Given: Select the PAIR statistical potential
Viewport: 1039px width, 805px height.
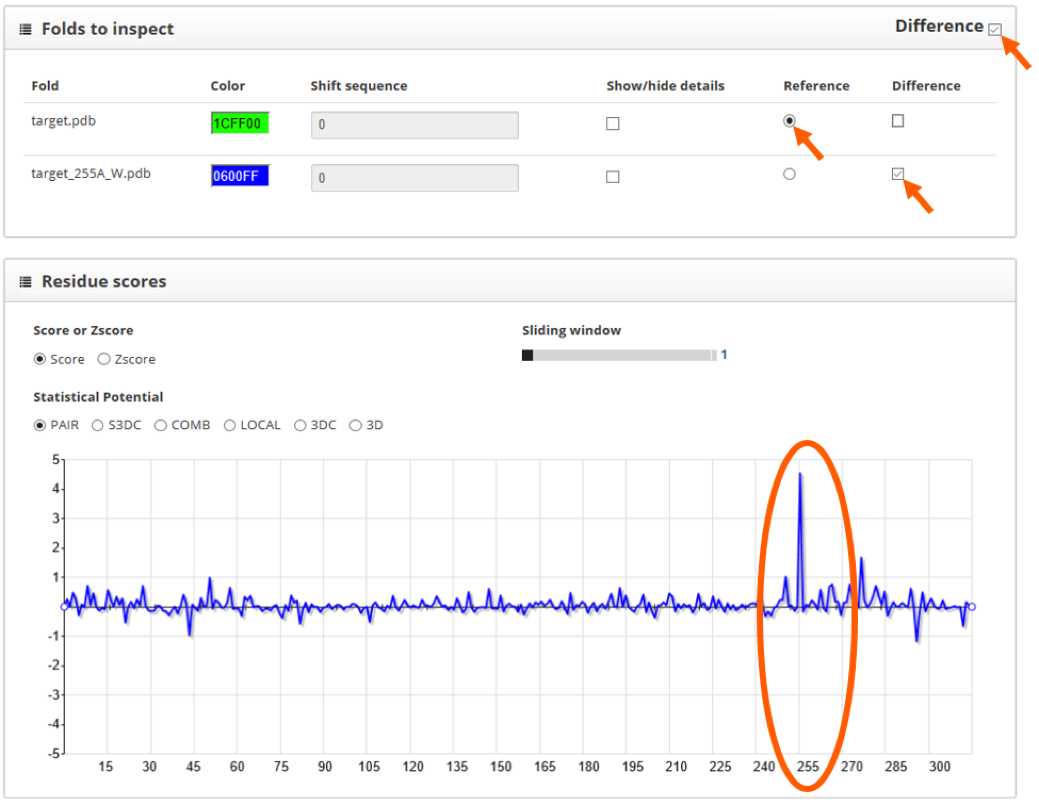Looking at the screenshot, I should tap(40, 425).
